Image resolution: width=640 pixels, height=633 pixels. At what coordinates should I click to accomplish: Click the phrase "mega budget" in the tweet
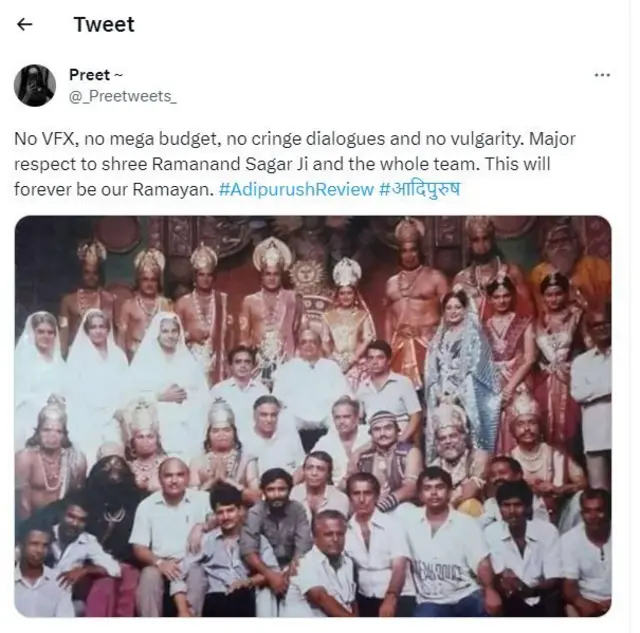165,139
